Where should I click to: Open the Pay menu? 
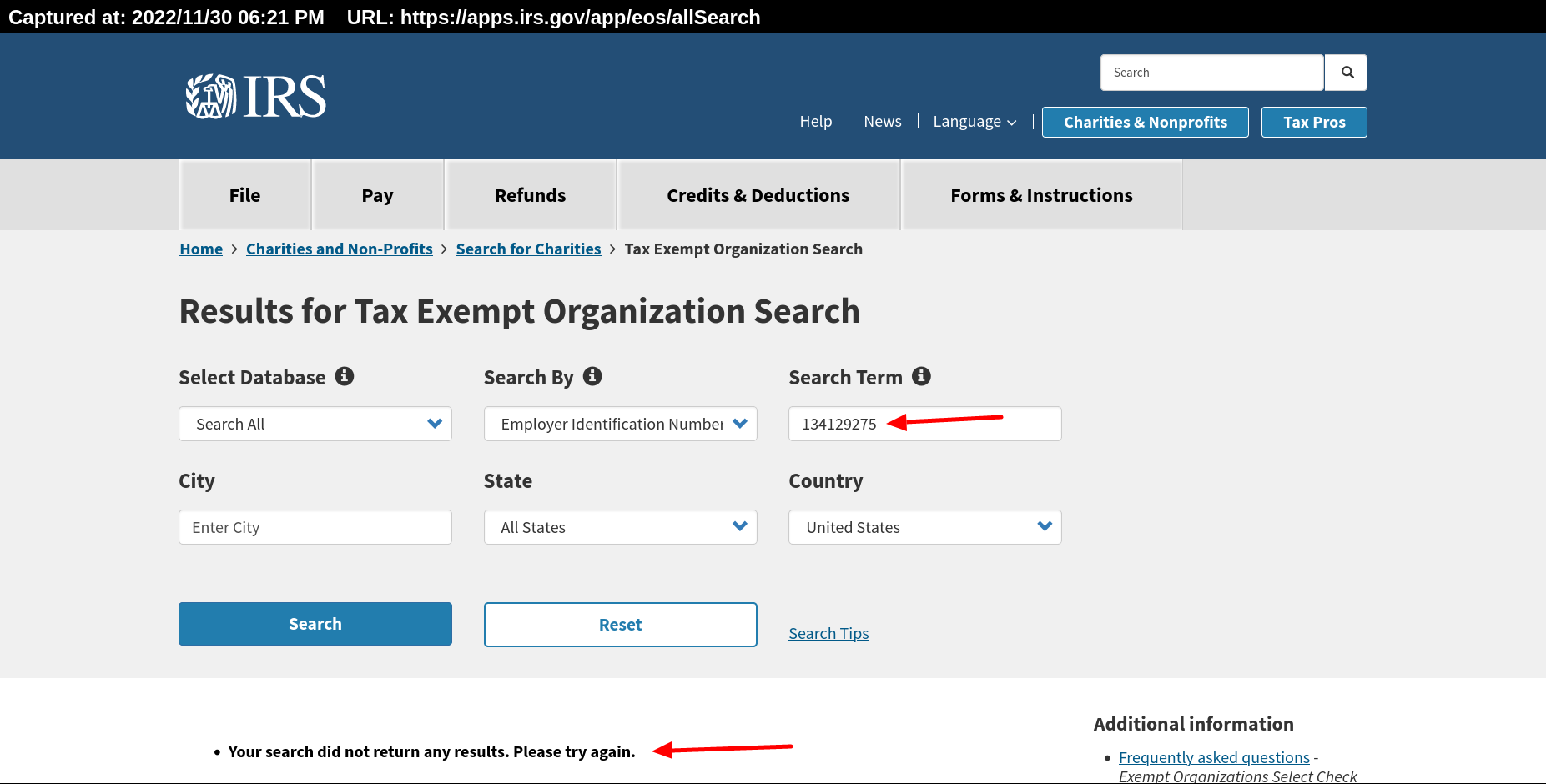click(377, 195)
